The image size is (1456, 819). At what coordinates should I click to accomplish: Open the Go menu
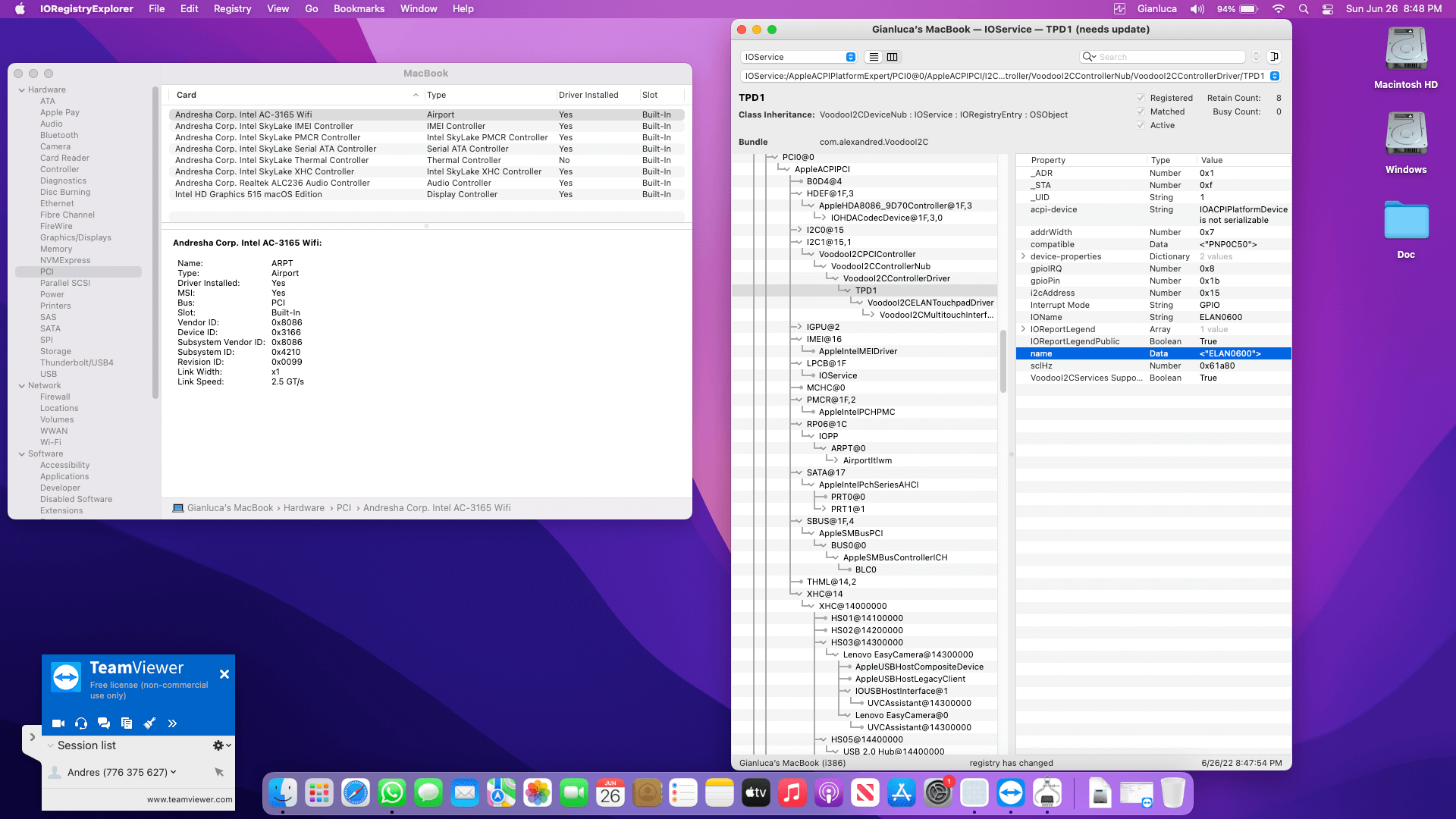(x=312, y=9)
